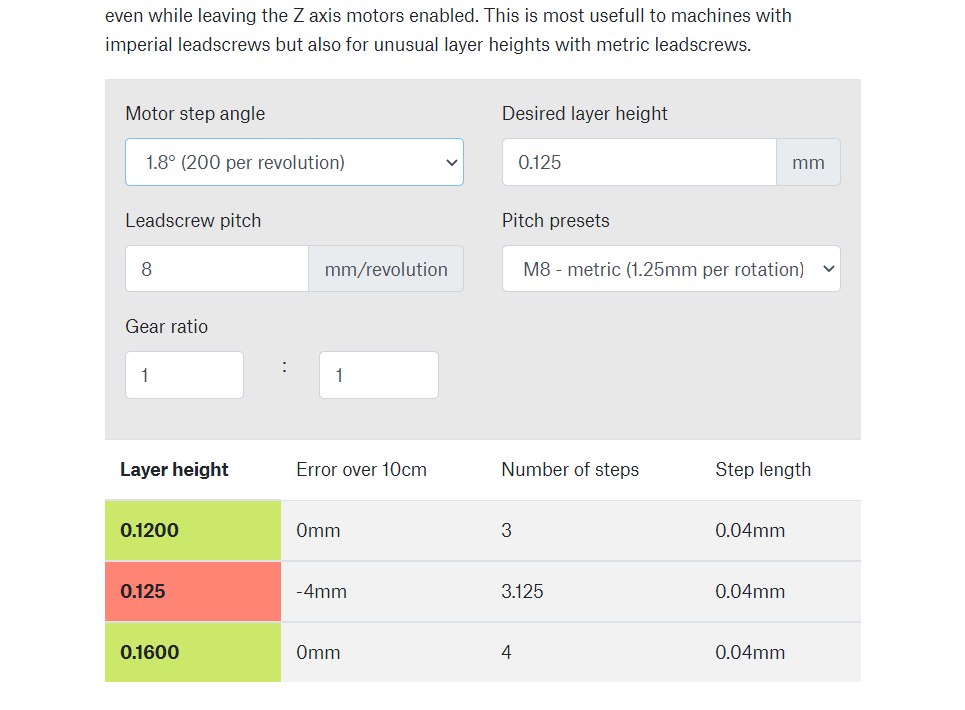Click the Gear ratio label
Viewport: 965px width, 710px height.
(166, 326)
